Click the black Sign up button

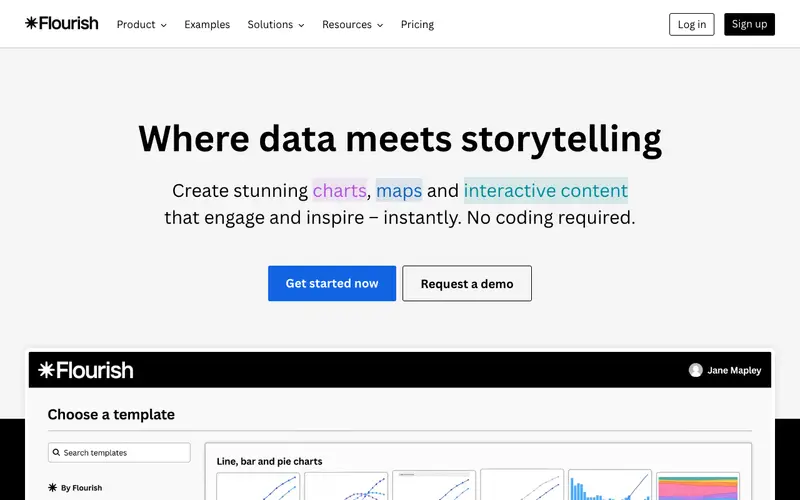749,24
